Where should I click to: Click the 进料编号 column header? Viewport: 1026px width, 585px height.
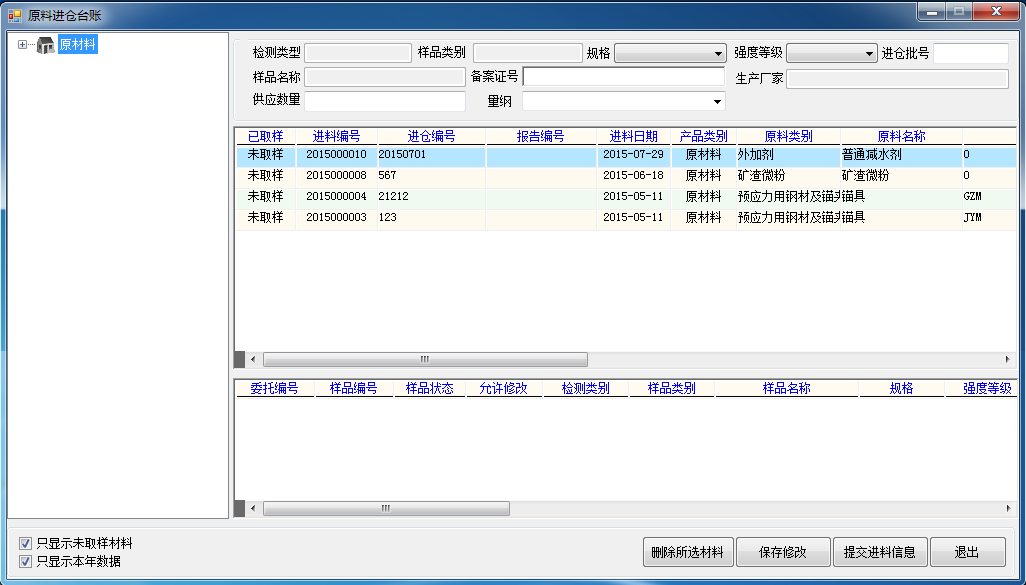click(336, 137)
